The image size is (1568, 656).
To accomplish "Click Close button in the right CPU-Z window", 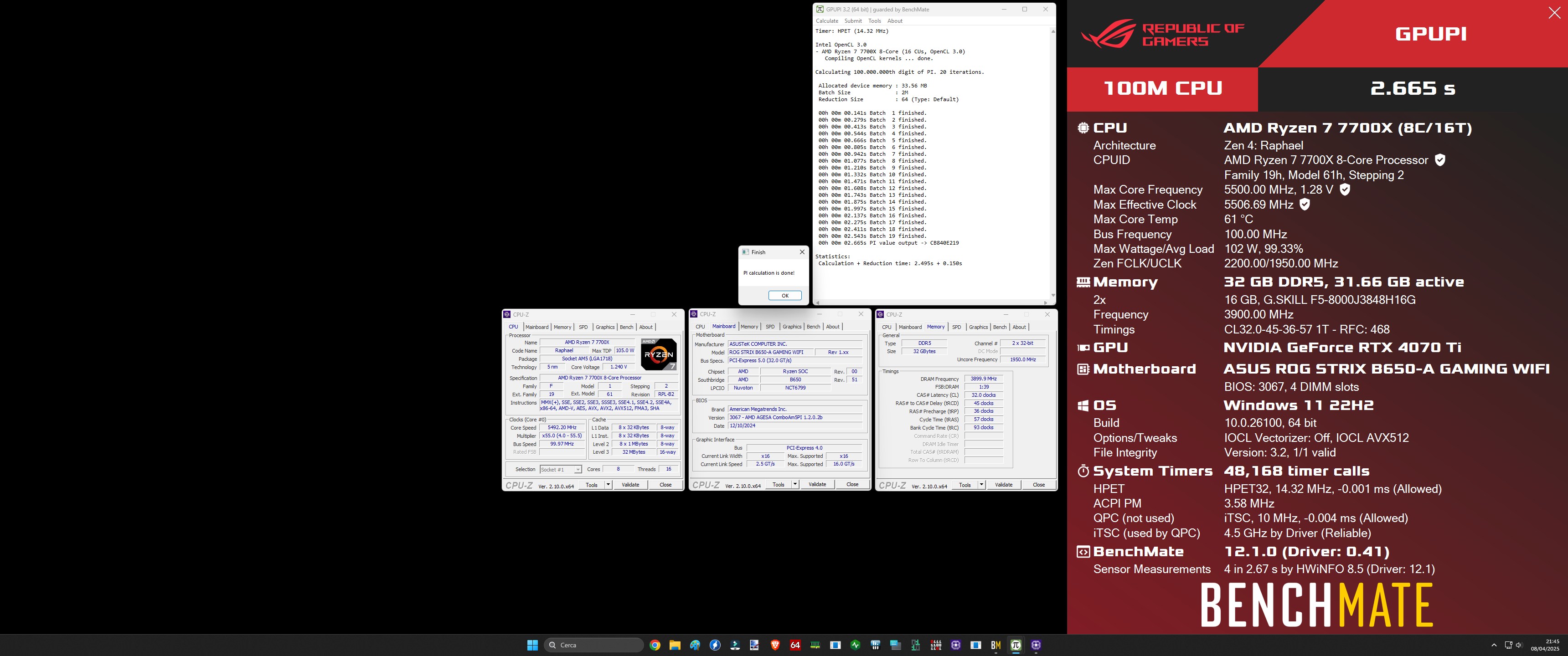I will click(1038, 485).
